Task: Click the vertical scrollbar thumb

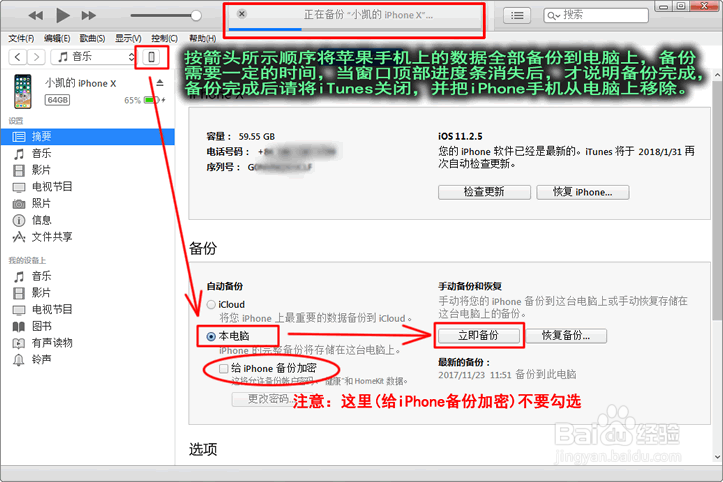Action: pos(717,201)
